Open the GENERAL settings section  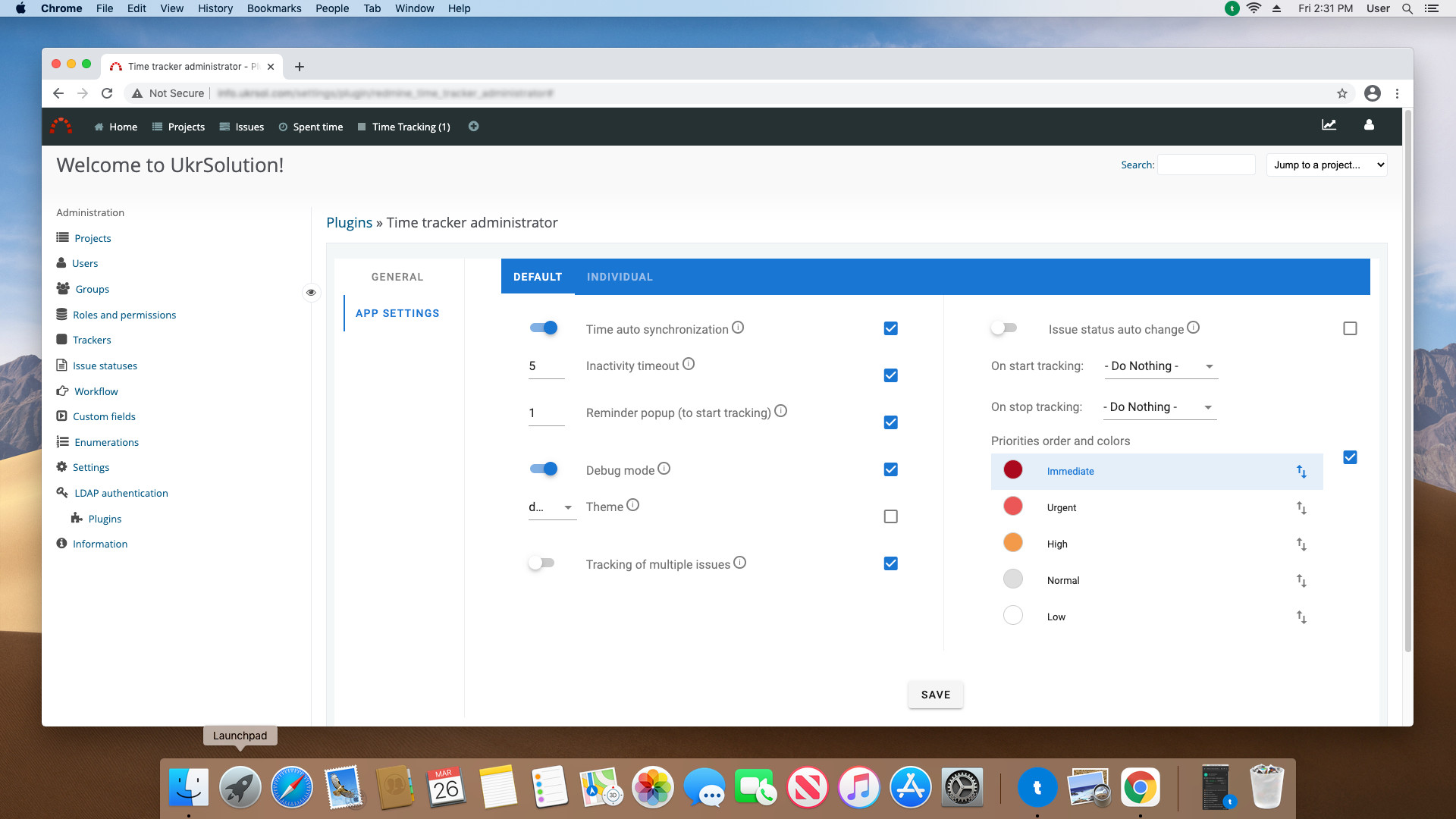(x=397, y=277)
